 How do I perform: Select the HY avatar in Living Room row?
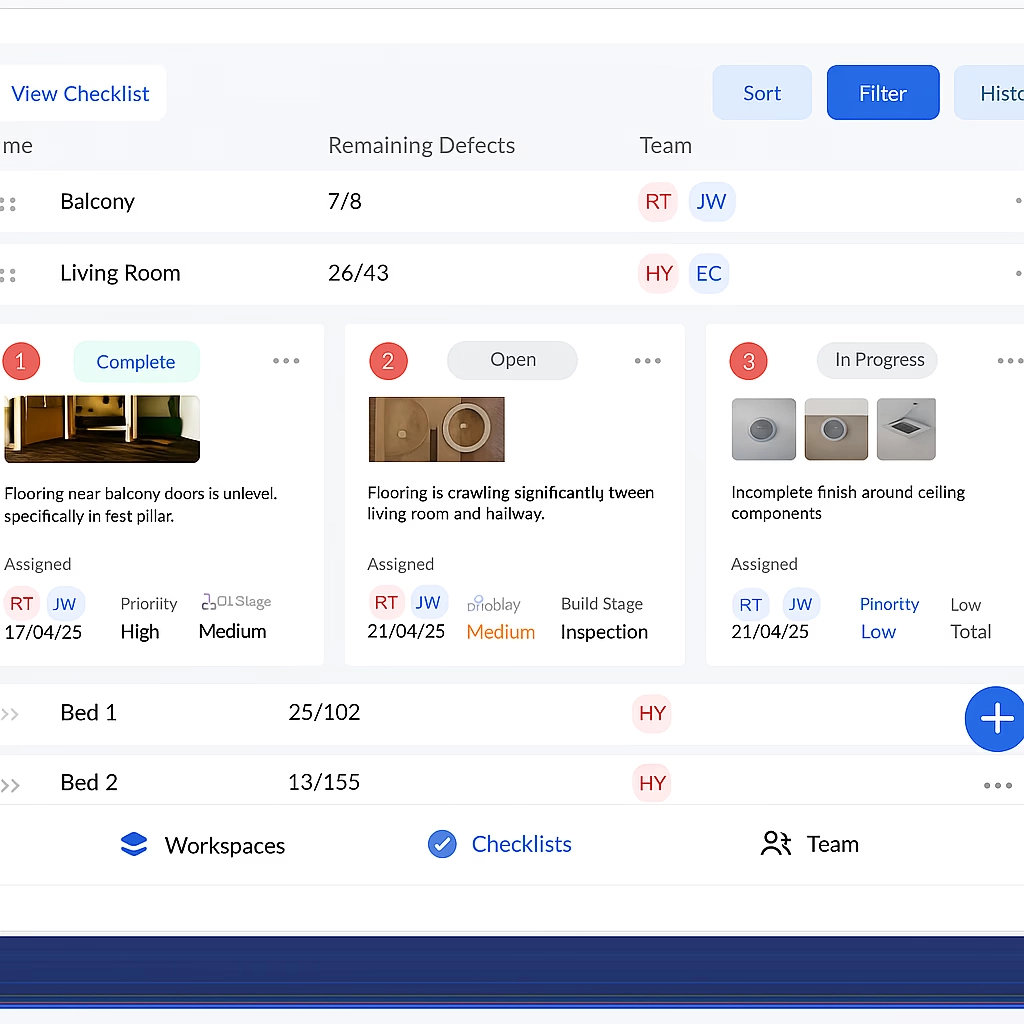pos(659,274)
